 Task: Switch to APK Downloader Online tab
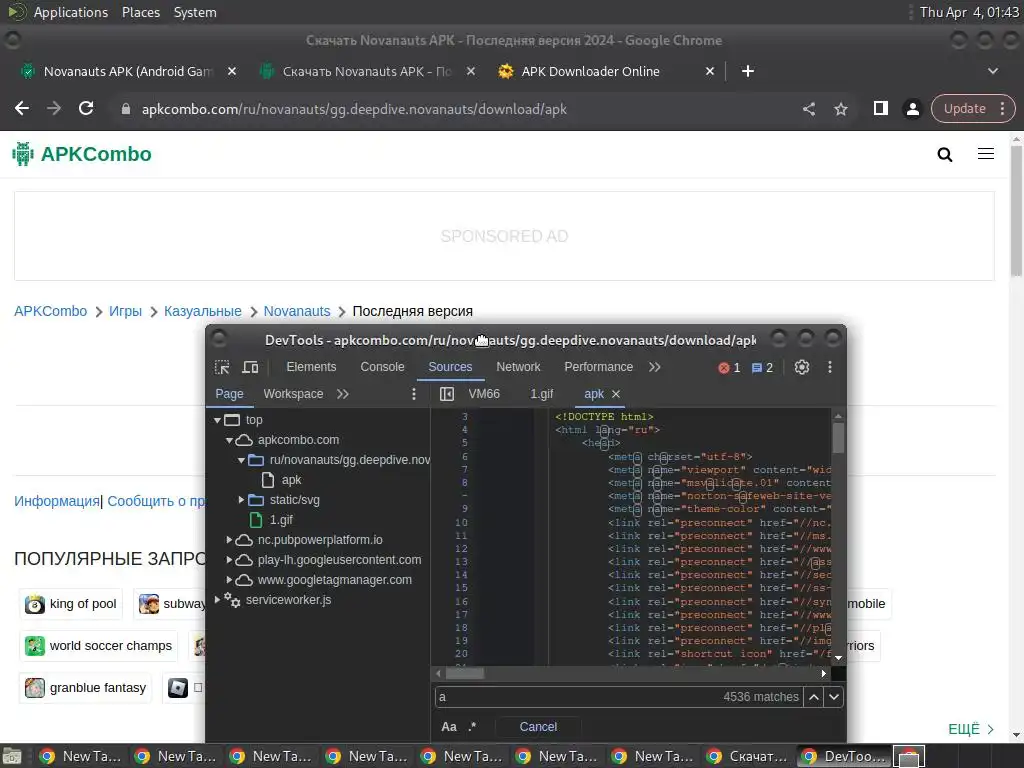point(590,71)
